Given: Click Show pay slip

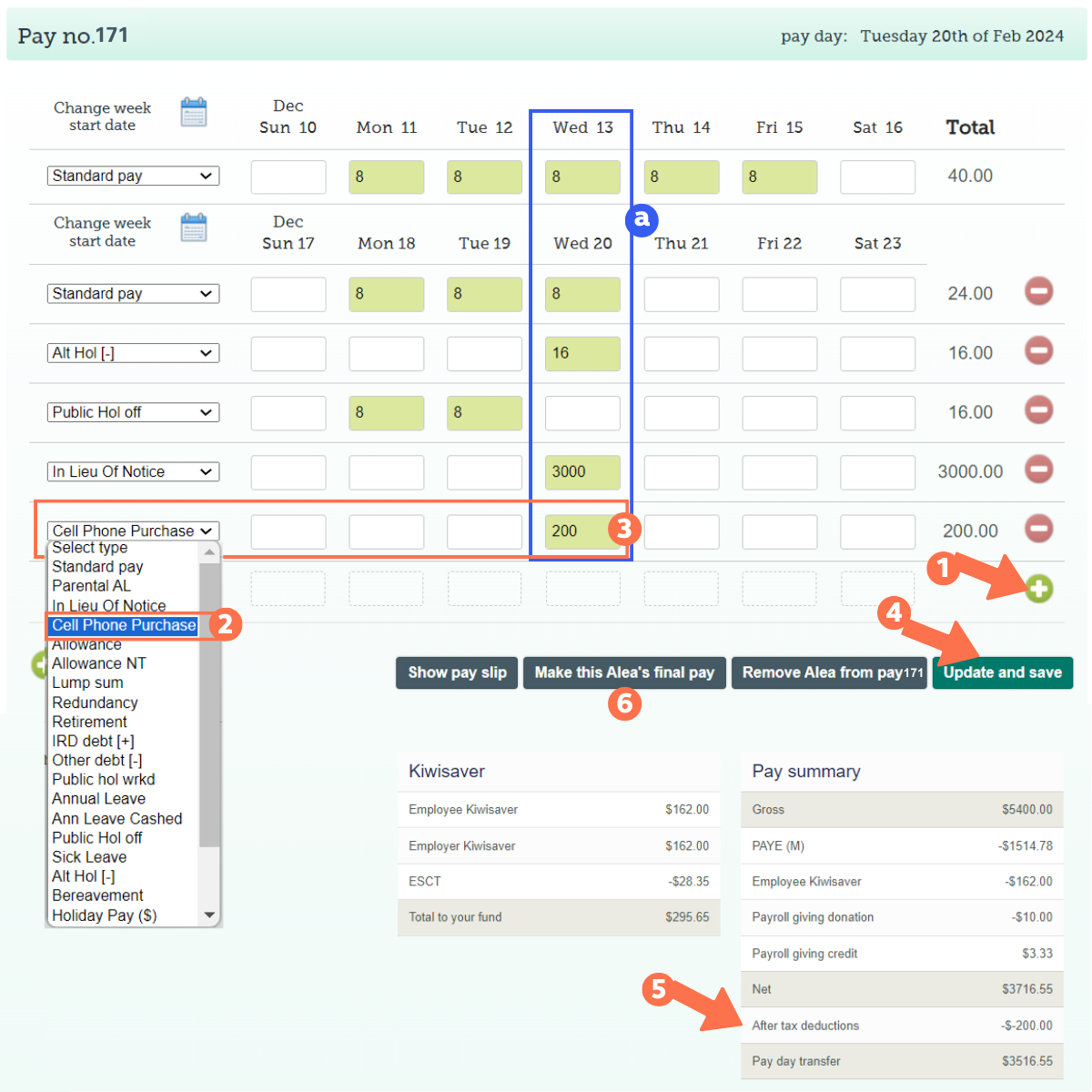Looking at the screenshot, I should pyautogui.click(x=457, y=672).
